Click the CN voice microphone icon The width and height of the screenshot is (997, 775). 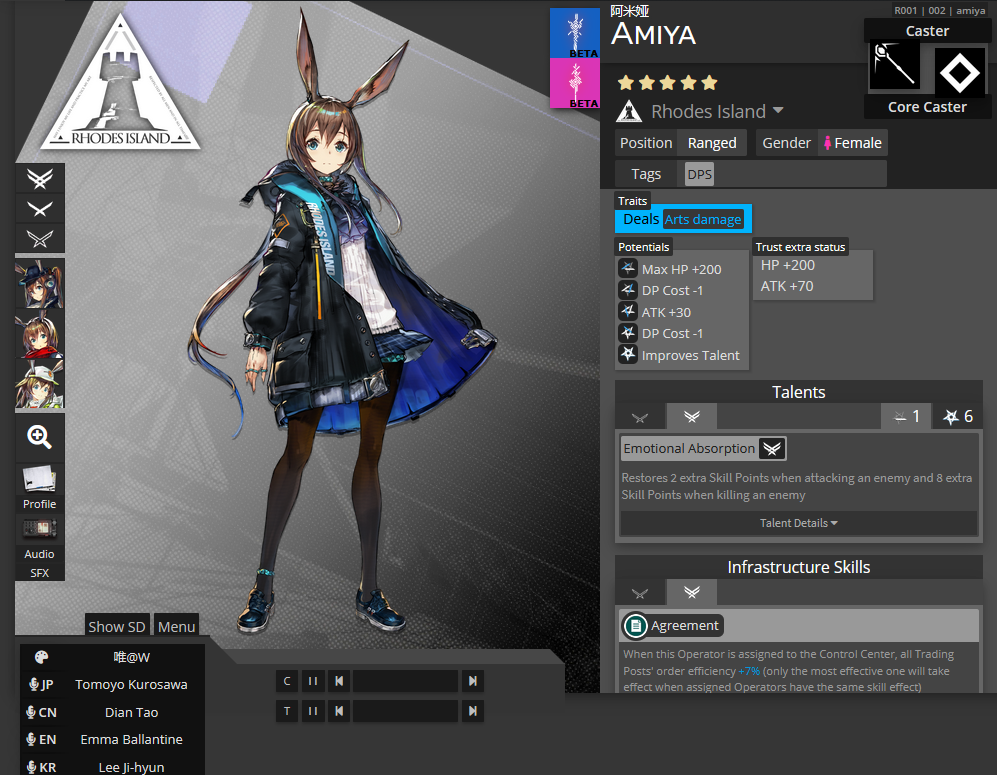point(31,712)
